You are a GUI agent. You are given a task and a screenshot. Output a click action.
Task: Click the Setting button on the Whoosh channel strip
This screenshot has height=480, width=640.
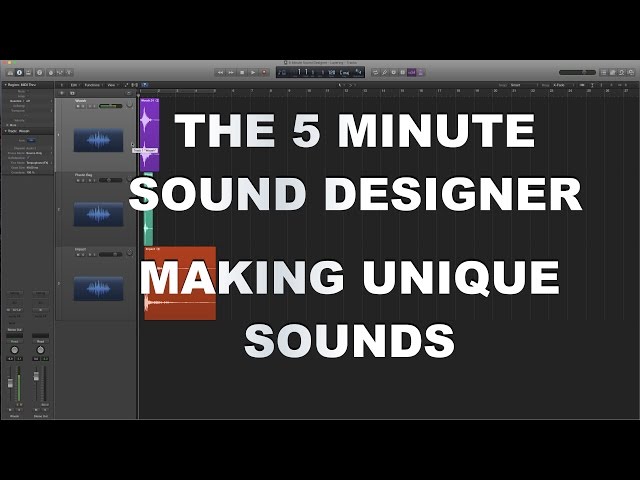pyautogui.click(x=14, y=293)
